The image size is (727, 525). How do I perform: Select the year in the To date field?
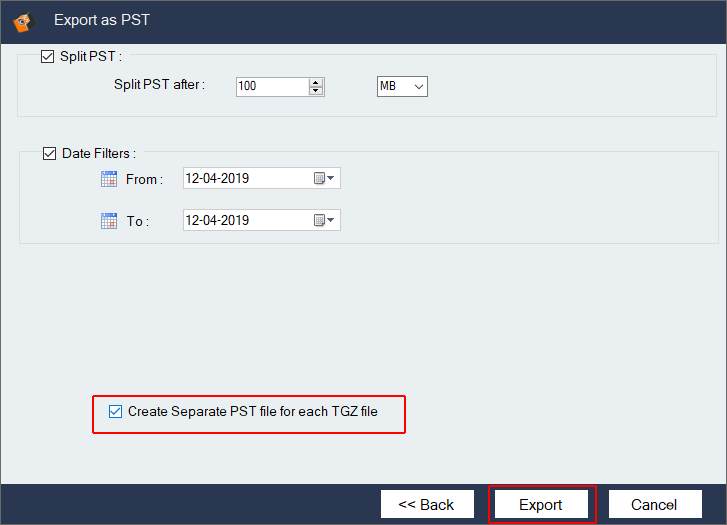point(236,220)
